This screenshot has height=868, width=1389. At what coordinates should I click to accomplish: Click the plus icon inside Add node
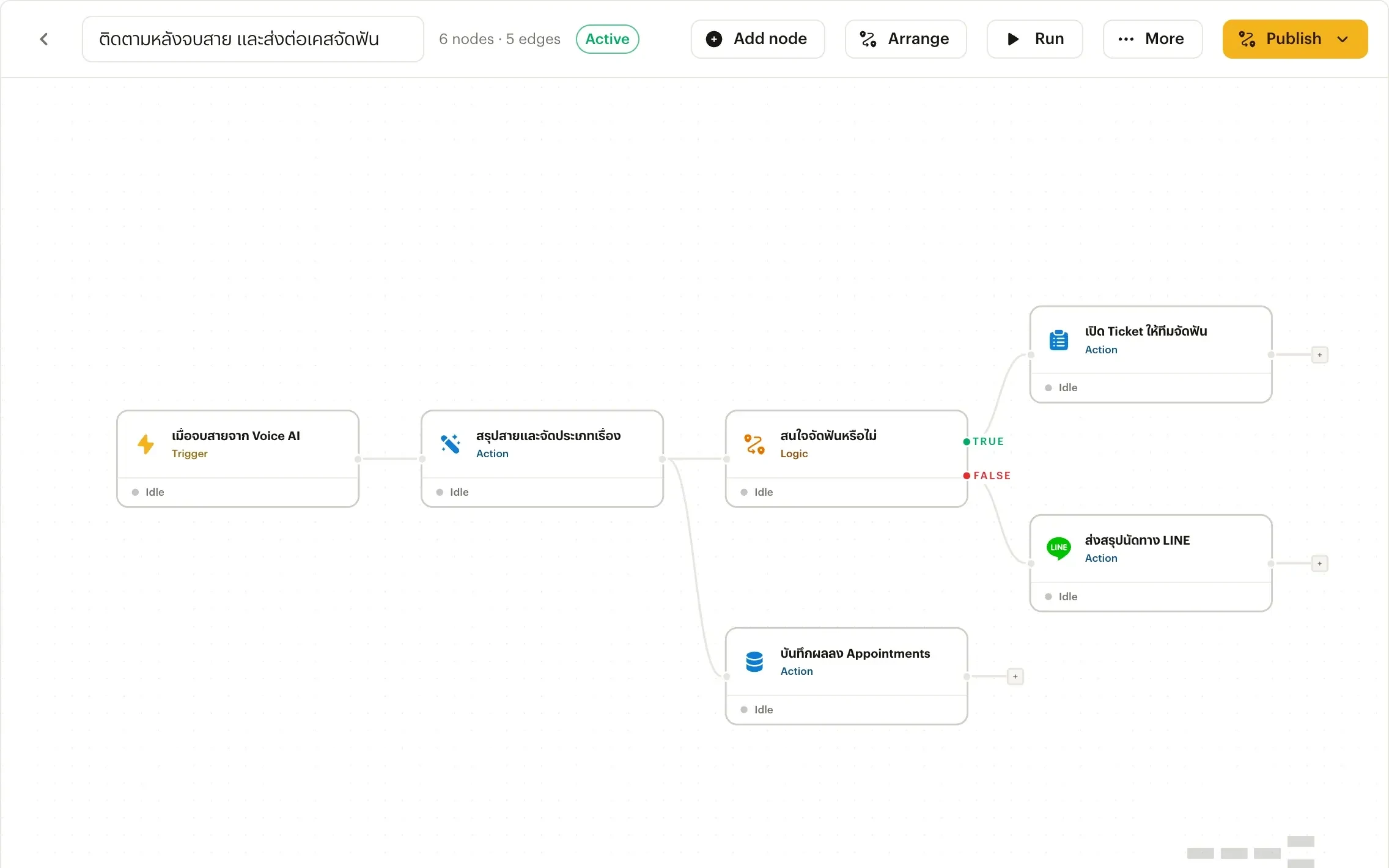click(x=714, y=39)
